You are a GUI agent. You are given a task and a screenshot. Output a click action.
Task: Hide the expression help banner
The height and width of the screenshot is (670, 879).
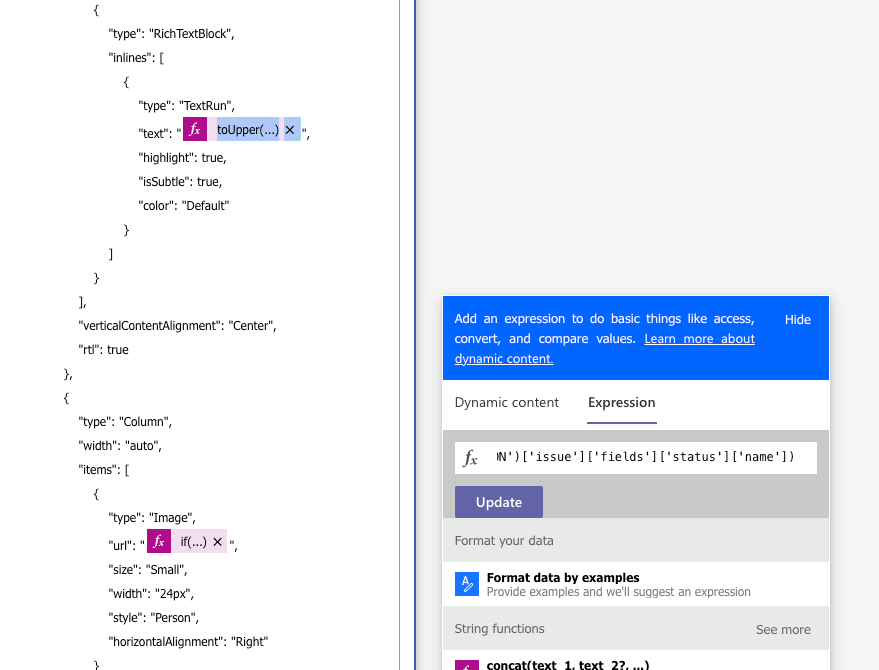coord(797,319)
